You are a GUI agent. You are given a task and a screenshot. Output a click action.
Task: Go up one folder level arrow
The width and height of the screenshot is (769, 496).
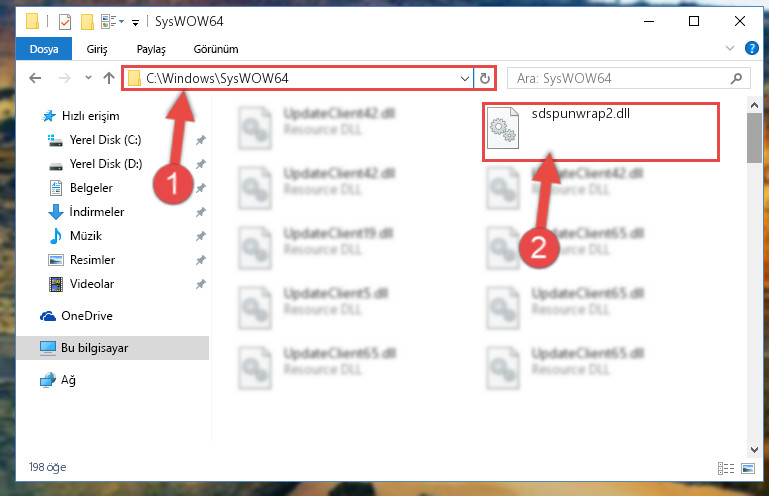pyautogui.click(x=109, y=78)
